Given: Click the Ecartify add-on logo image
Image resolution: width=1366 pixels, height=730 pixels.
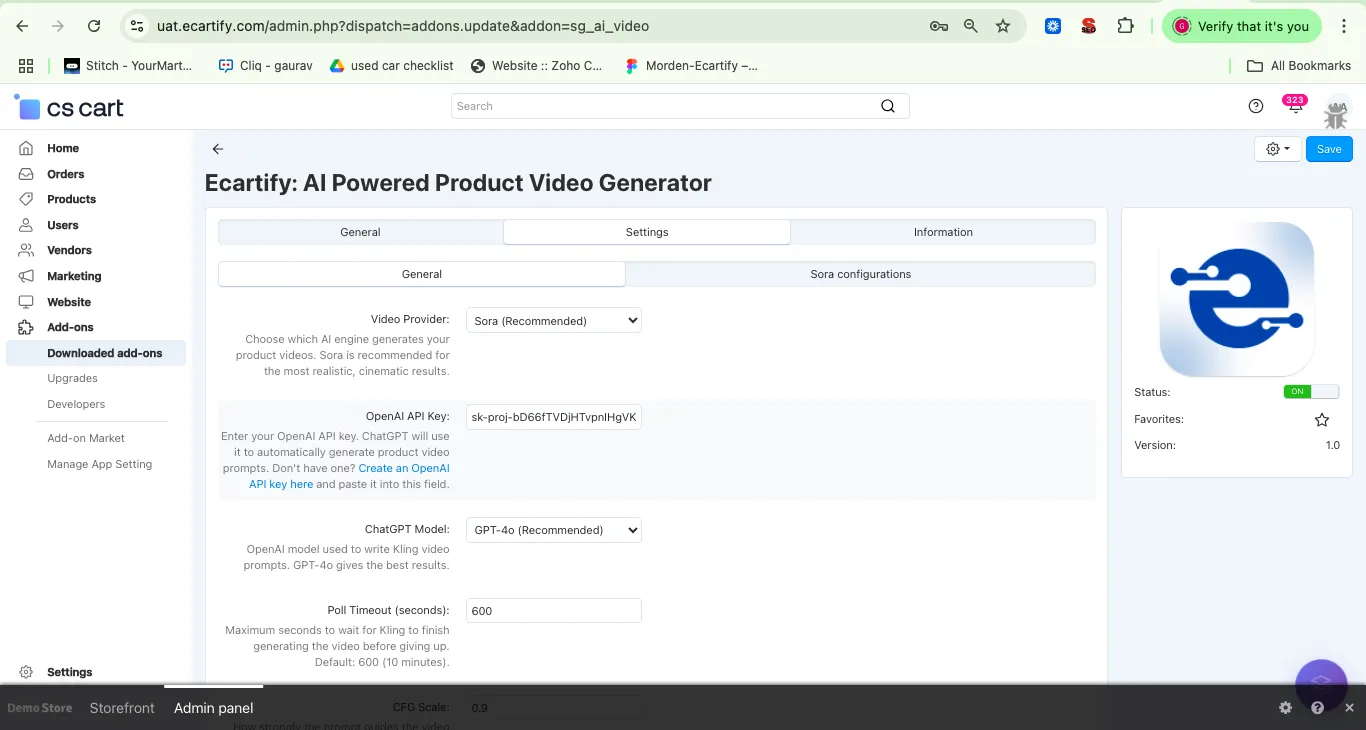Looking at the screenshot, I should coord(1237,298).
